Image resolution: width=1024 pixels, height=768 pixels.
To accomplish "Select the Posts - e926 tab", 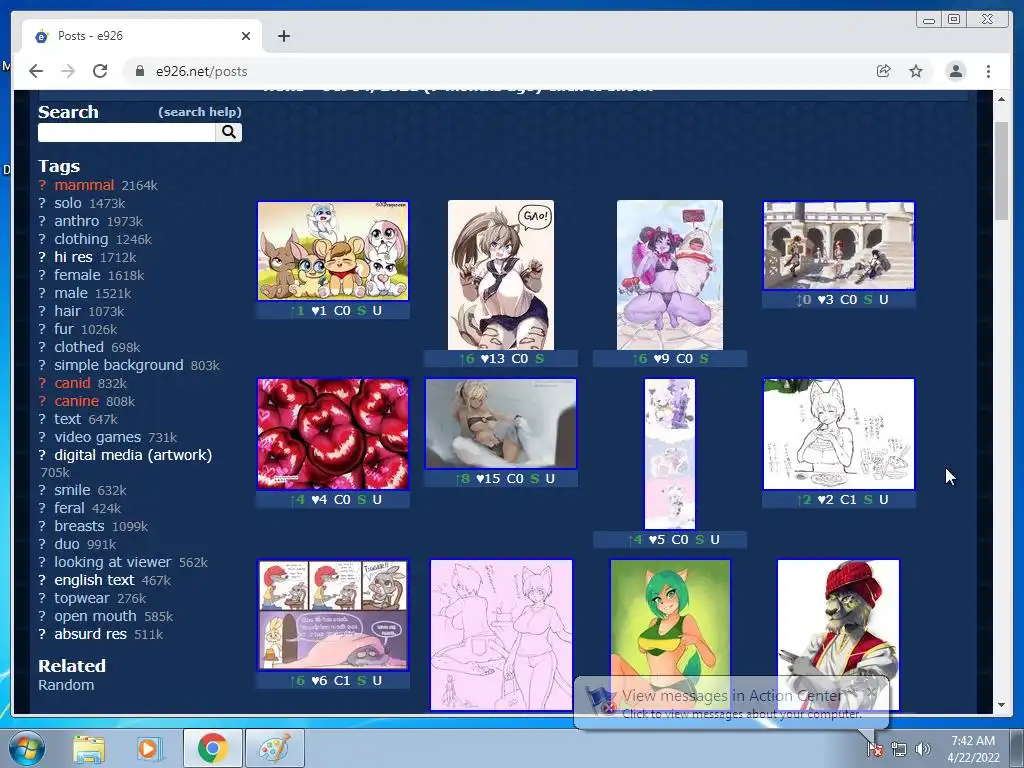I will pyautogui.click(x=142, y=36).
